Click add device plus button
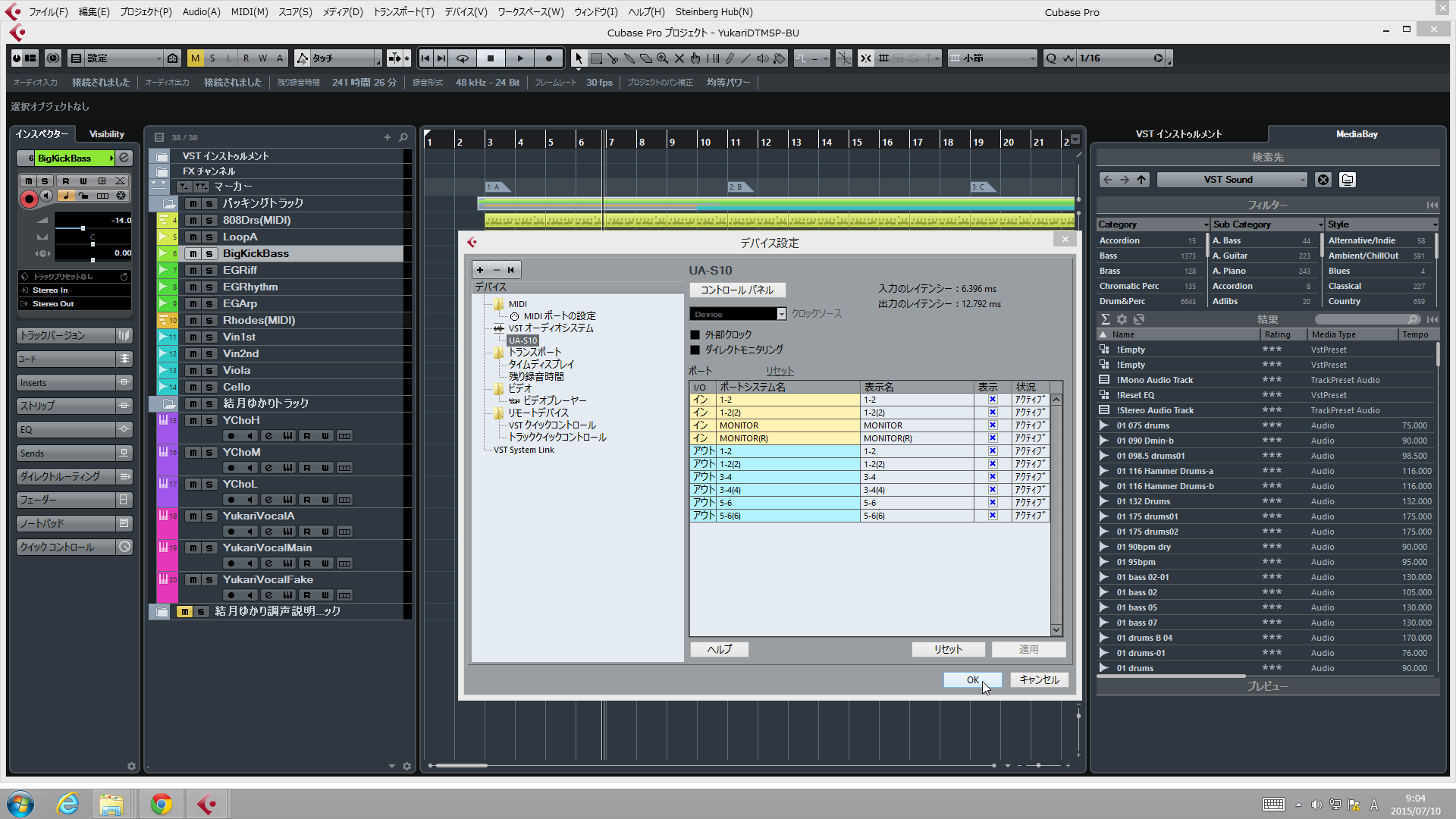 click(x=480, y=269)
